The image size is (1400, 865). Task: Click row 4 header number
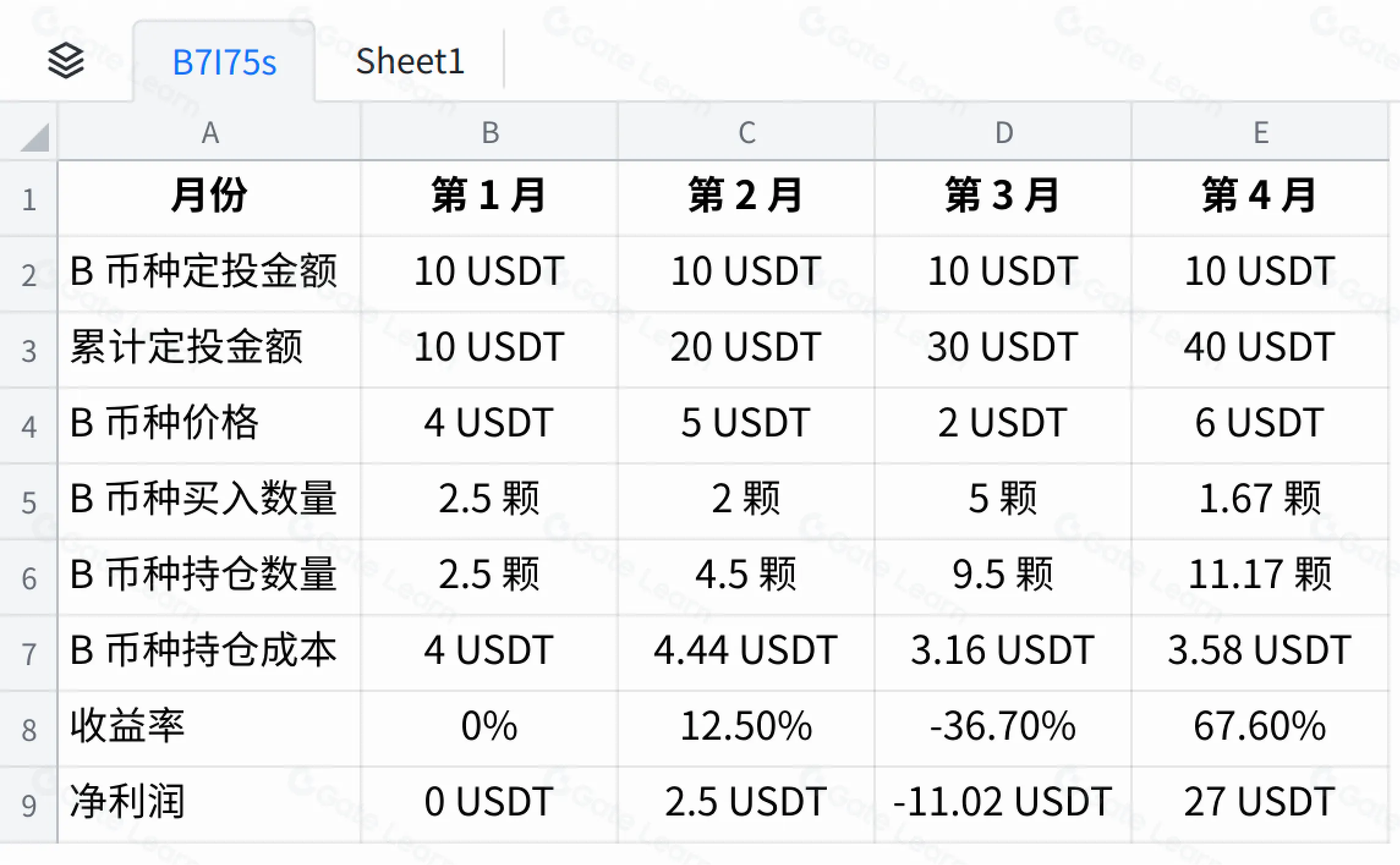coord(29,426)
